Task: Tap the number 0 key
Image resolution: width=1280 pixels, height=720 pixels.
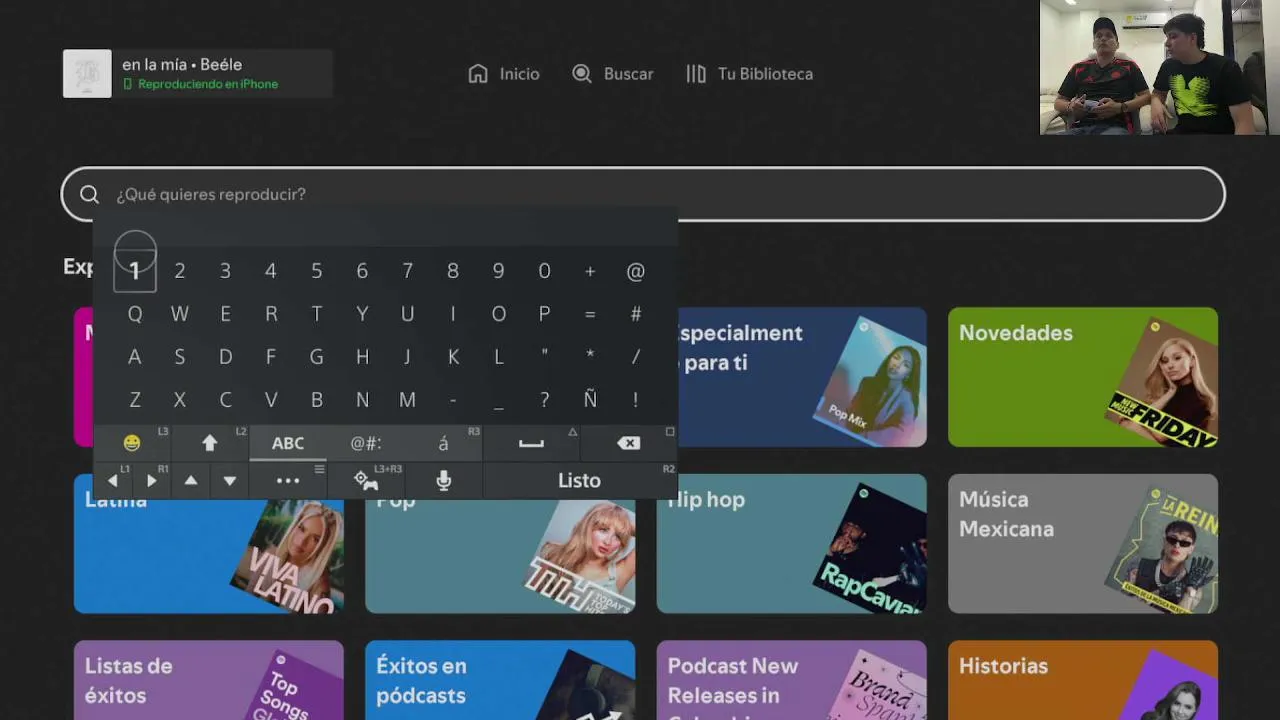Action: click(544, 271)
